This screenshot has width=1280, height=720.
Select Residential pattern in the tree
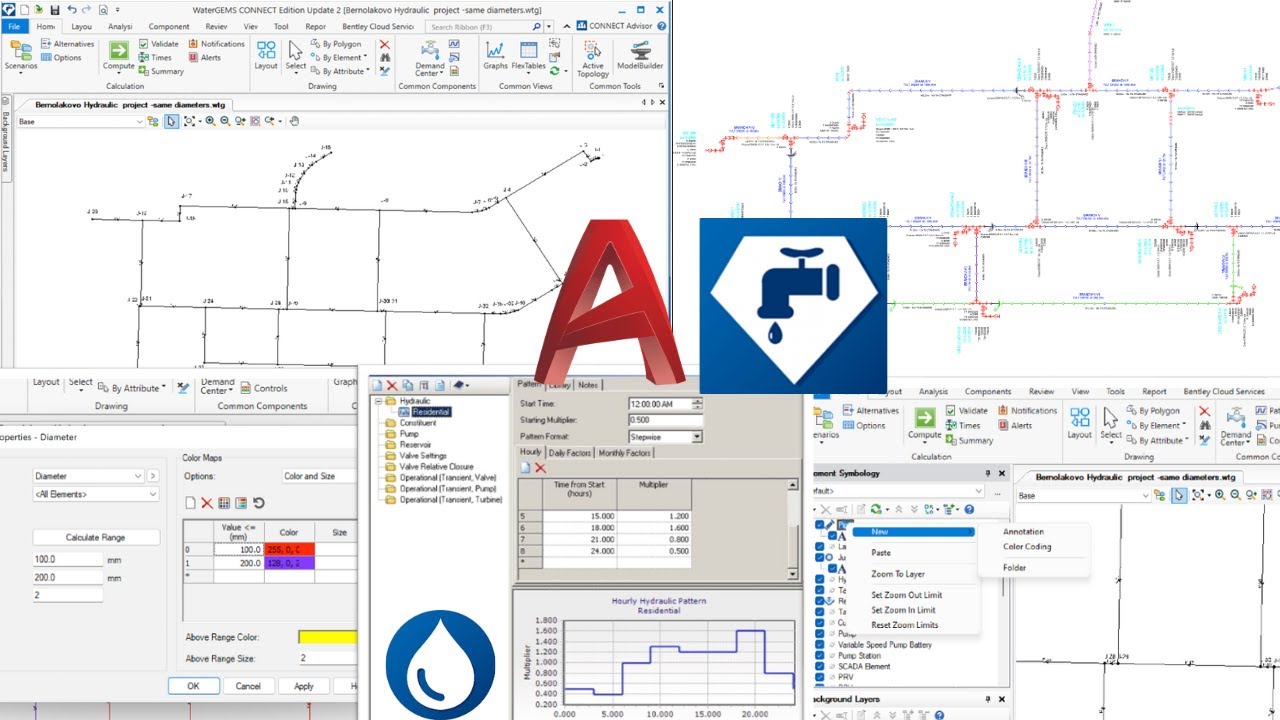[x=430, y=411]
